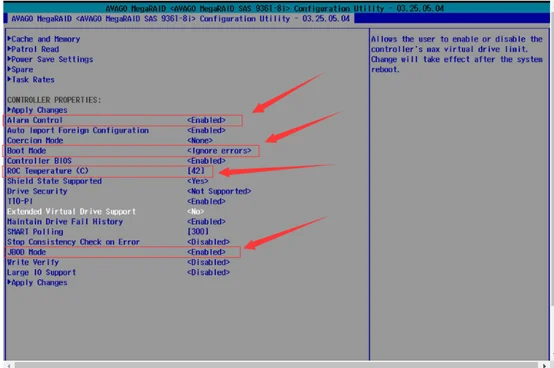The height and width of the screenshot is (368, 554).
Task: Click the horizontal scrollbar right arrow
Action: pyautogui.click(x=544, y=365)
